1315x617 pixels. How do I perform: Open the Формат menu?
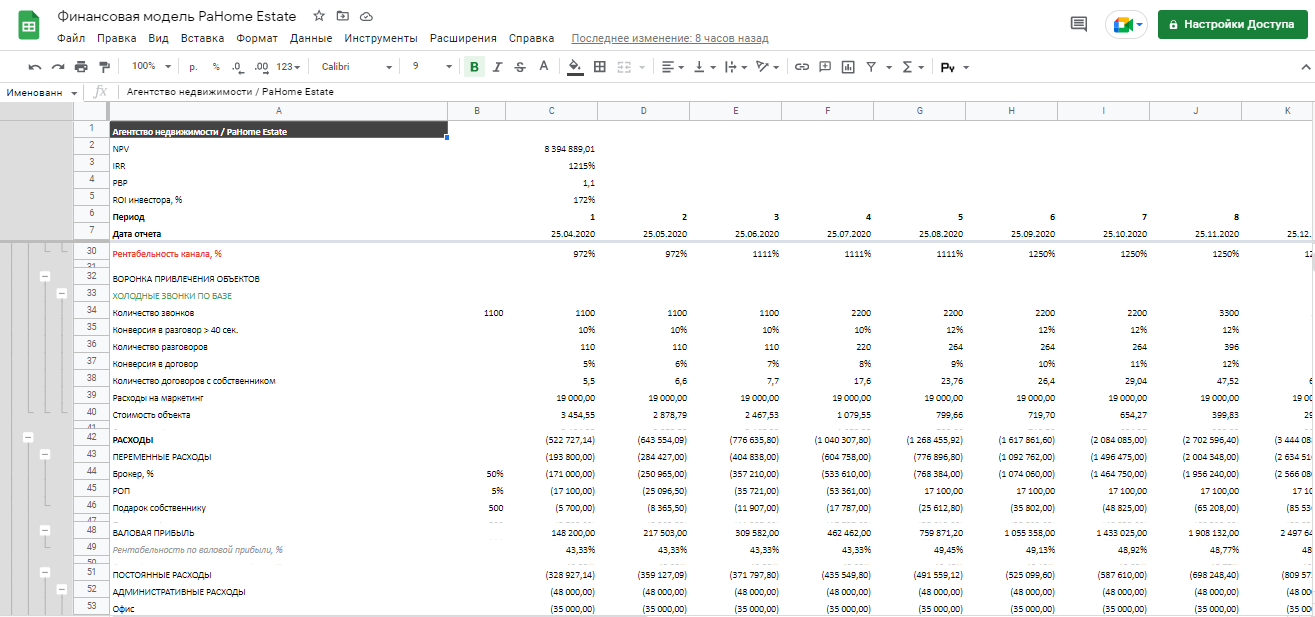(x=257, y=38)
